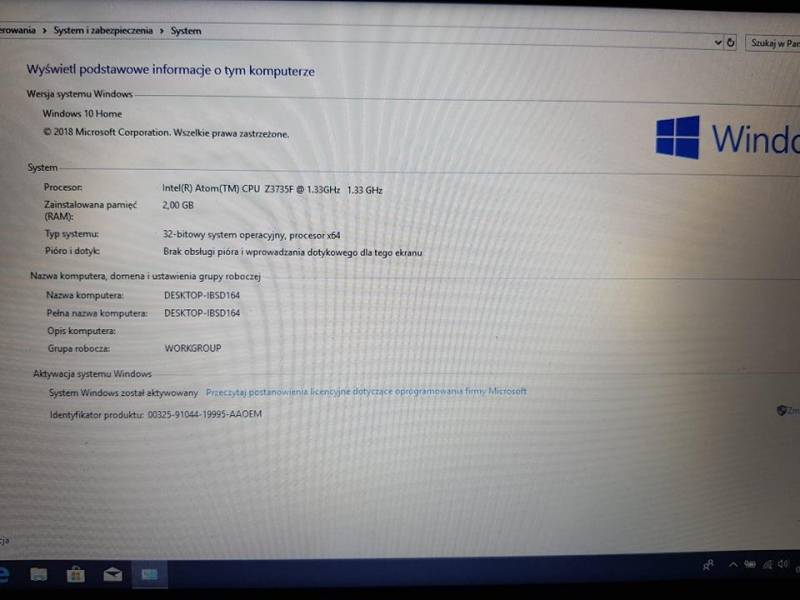Viewport: 800px width, 600px height.
Task: Click the Windows logo graphic
Action: click(x=678, y=137)
